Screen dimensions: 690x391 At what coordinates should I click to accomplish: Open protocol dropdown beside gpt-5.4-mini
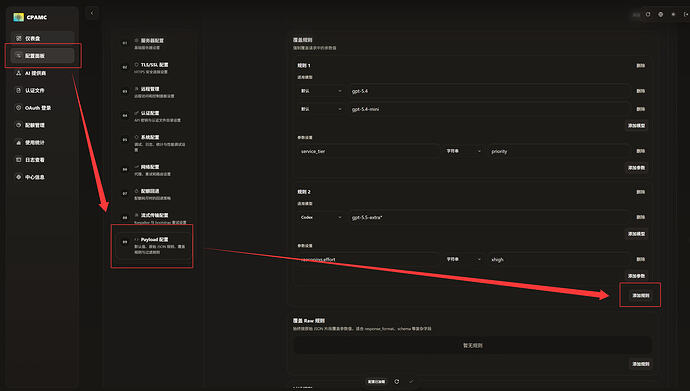(x=321, y=109)
